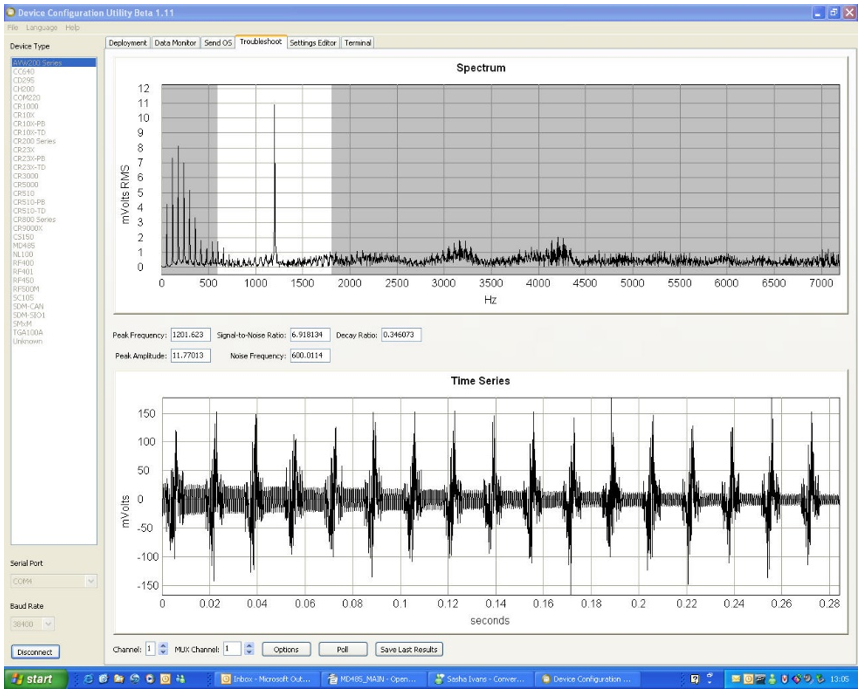Switch to the Data Monitor tab
Viewport: 862px width, 691px height.
click(175, 43)
